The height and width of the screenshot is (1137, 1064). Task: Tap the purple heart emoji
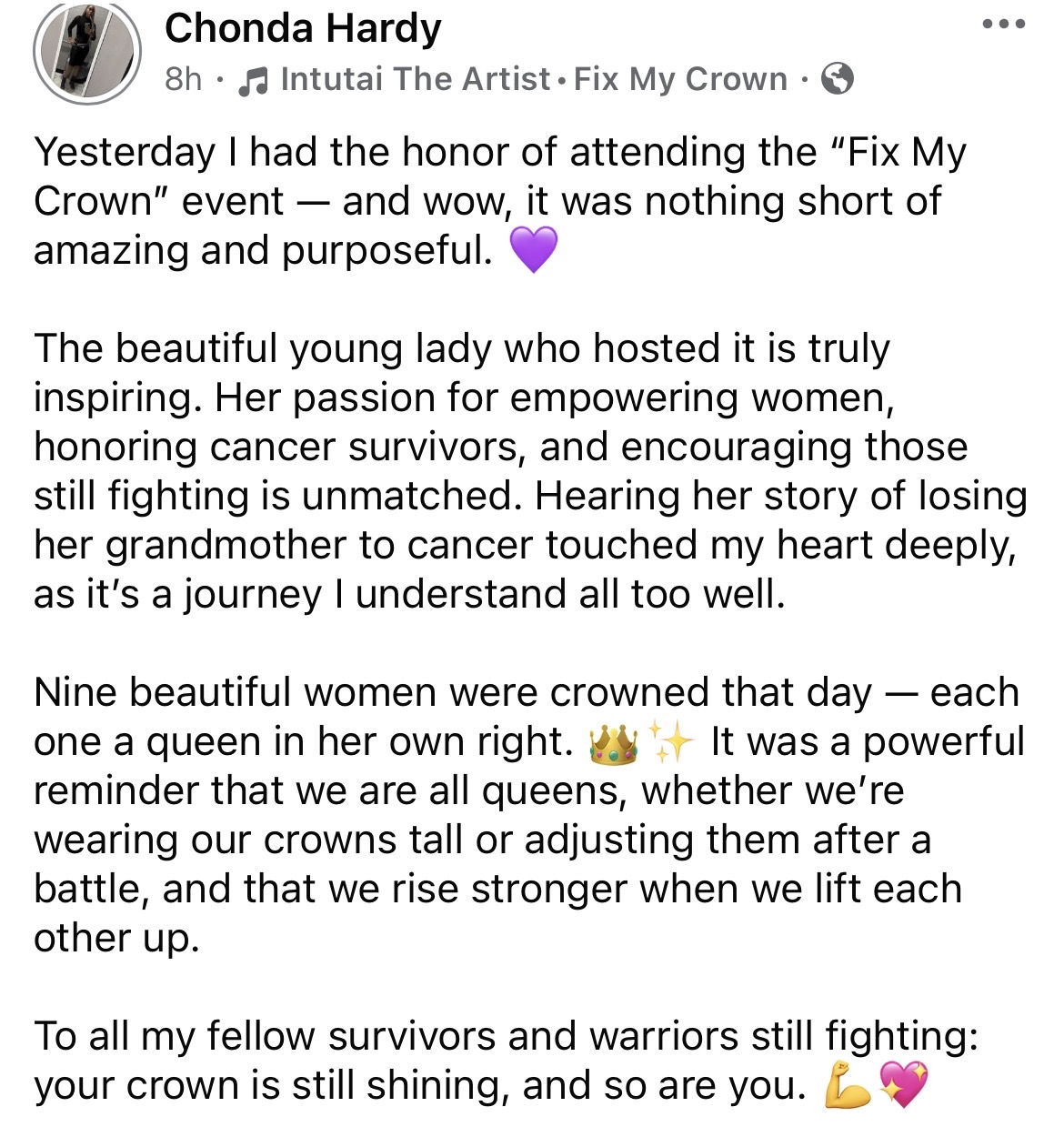click(x=533, y=249)
